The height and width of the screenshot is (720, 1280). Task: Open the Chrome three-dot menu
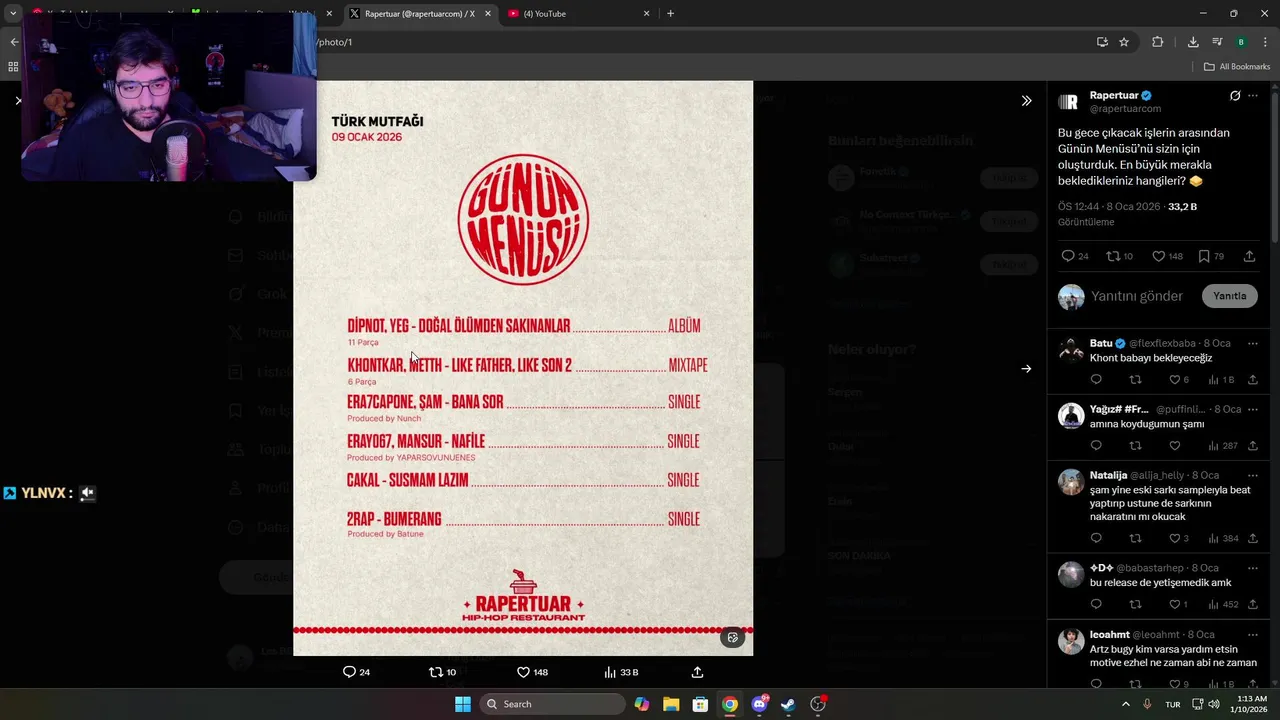click(1265, 42)
